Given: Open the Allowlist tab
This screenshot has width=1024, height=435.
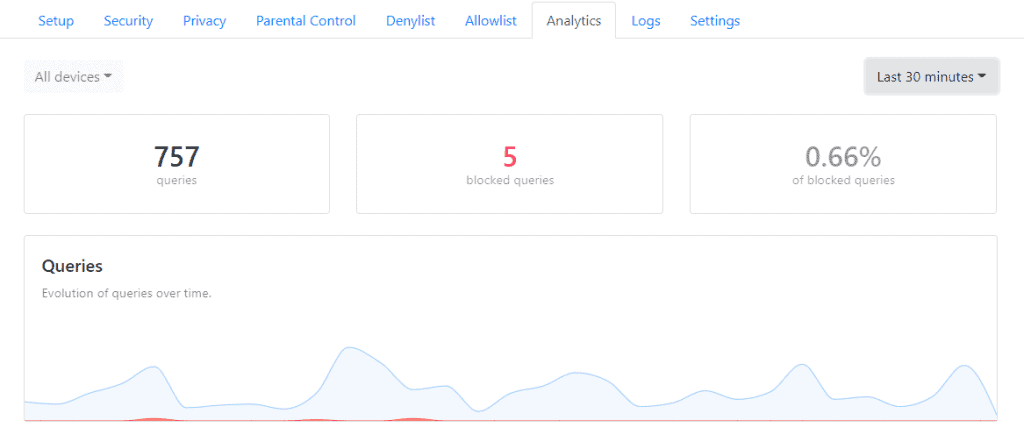Looking at the screenshot, I should (x=490, y=21).
